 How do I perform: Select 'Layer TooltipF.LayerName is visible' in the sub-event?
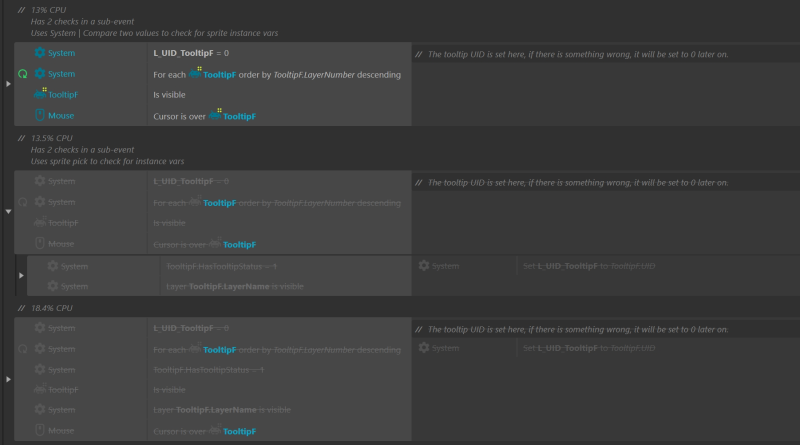click(x=235, y=287)
